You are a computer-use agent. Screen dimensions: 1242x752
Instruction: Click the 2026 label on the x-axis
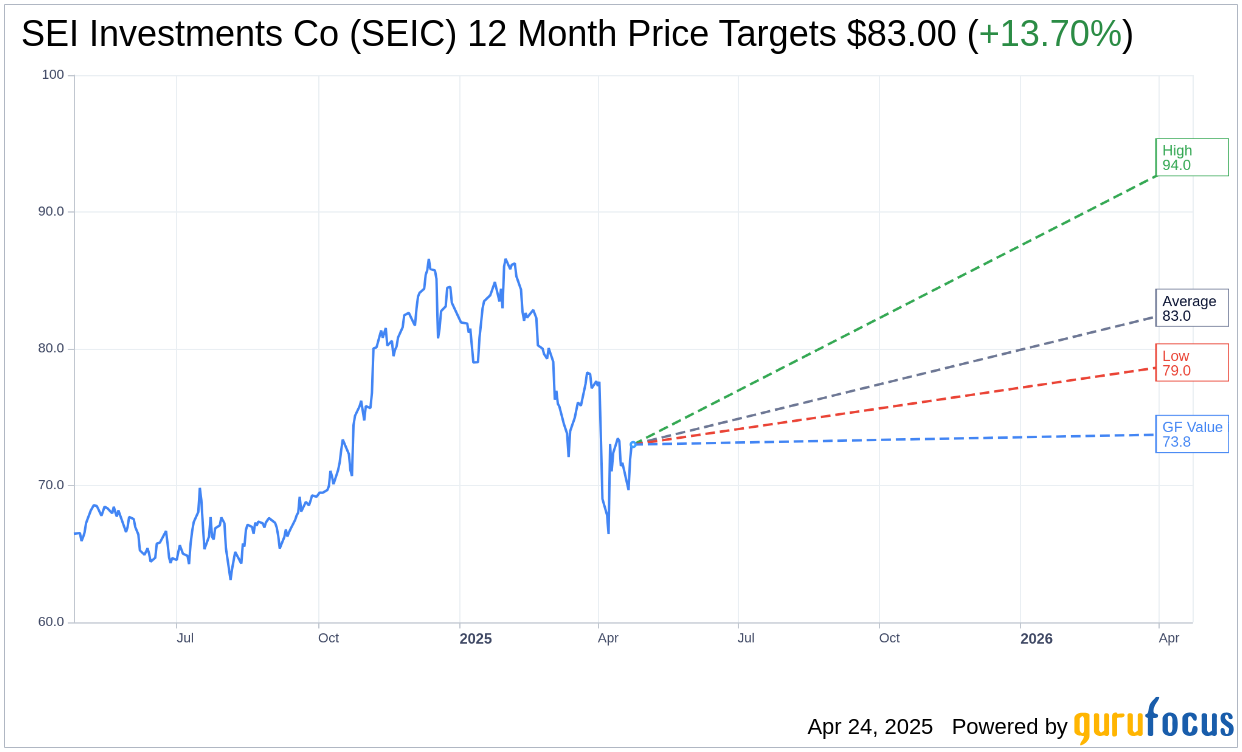[x=1036, y=639]
